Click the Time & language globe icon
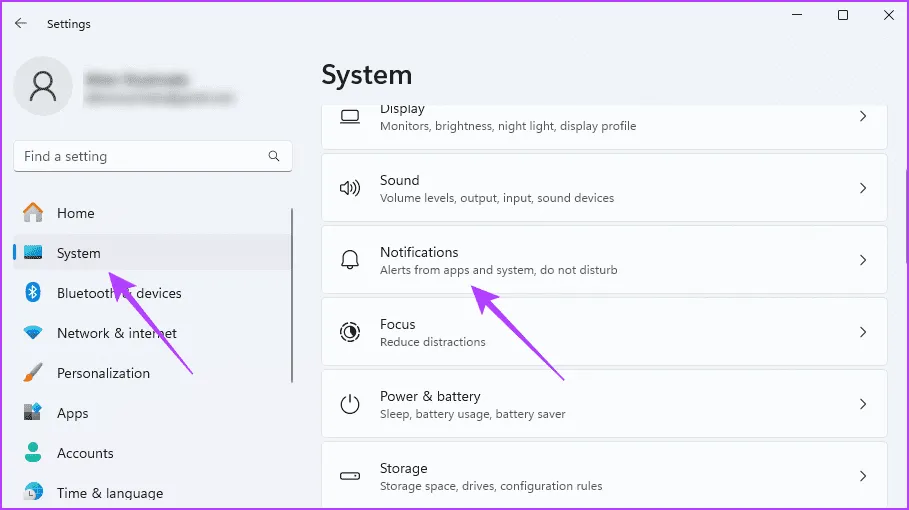909x510 pixels. click(x=33, y=492)
